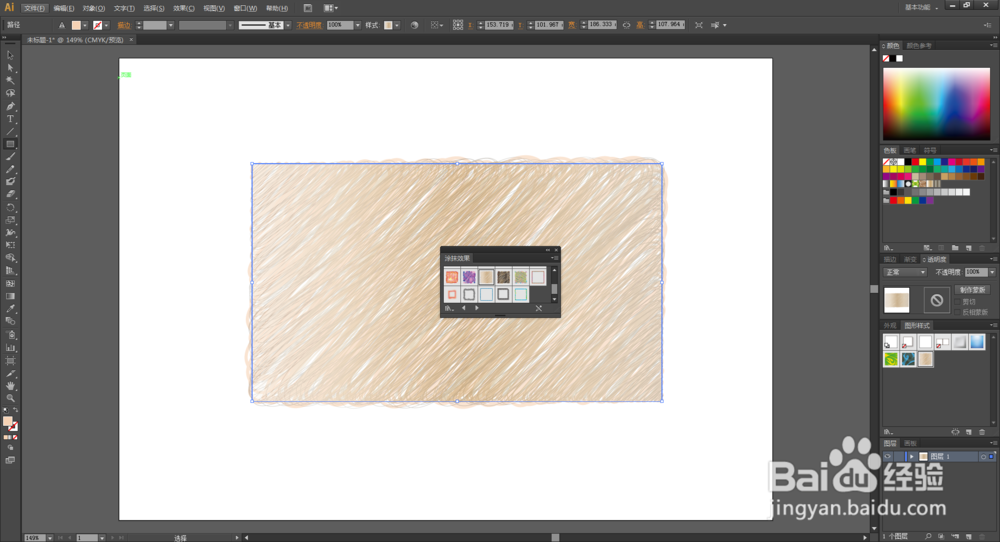Screen dimensions: 1000x542
Task: Open the 样式 graphic style dropdown
Action: pyautogui.click(x=397, y=26)
